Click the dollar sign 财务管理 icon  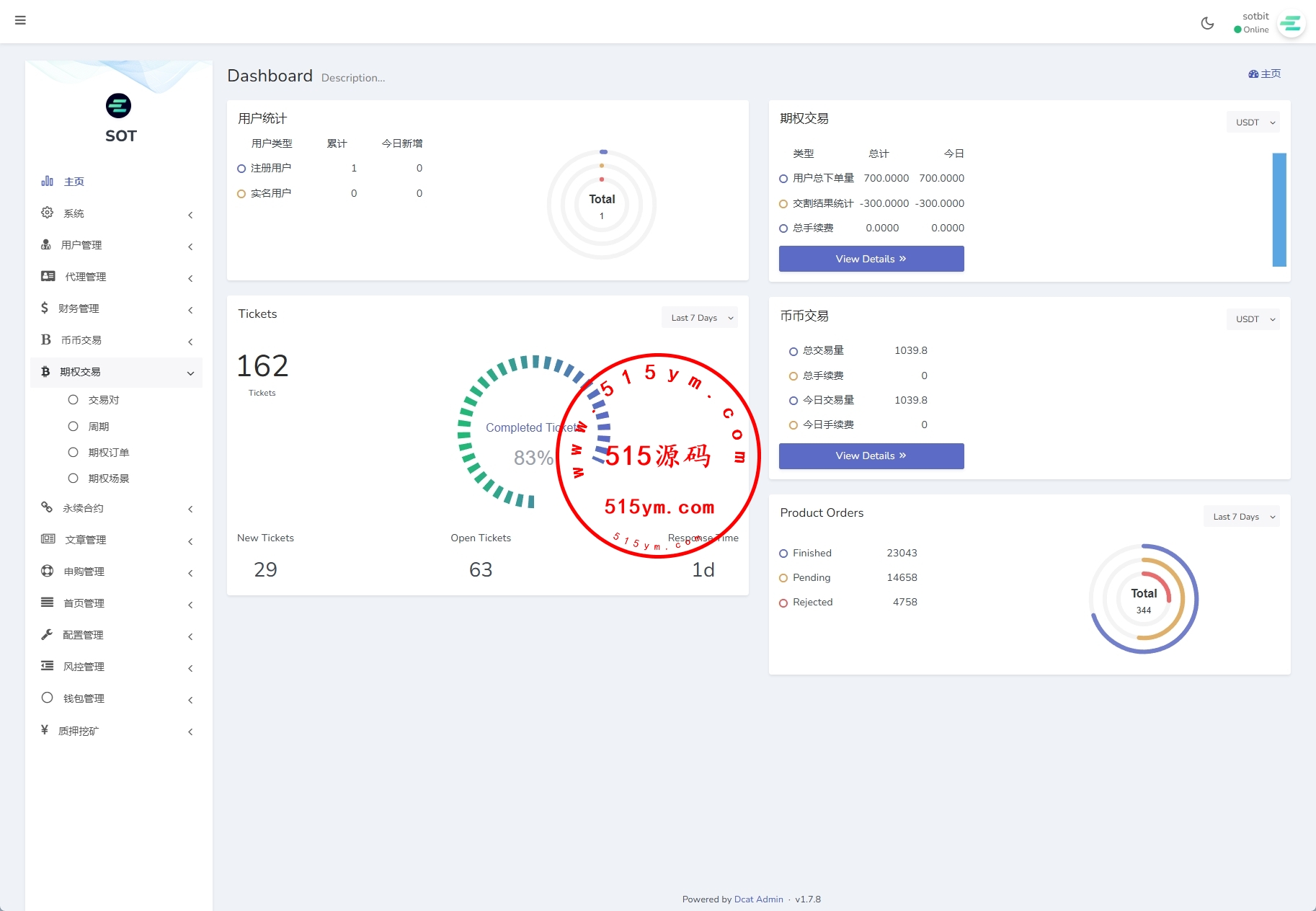coord(45,308)
